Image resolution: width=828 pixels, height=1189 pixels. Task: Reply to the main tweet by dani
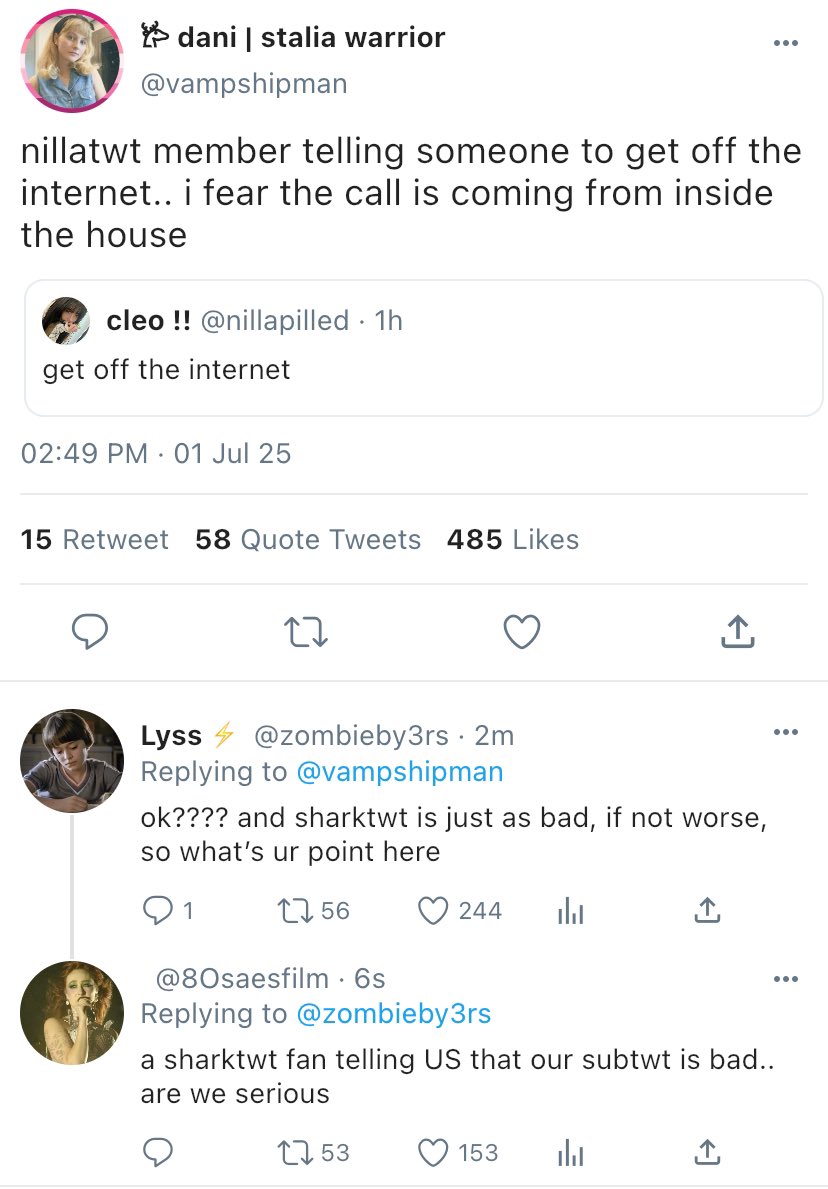click(90, 630)
